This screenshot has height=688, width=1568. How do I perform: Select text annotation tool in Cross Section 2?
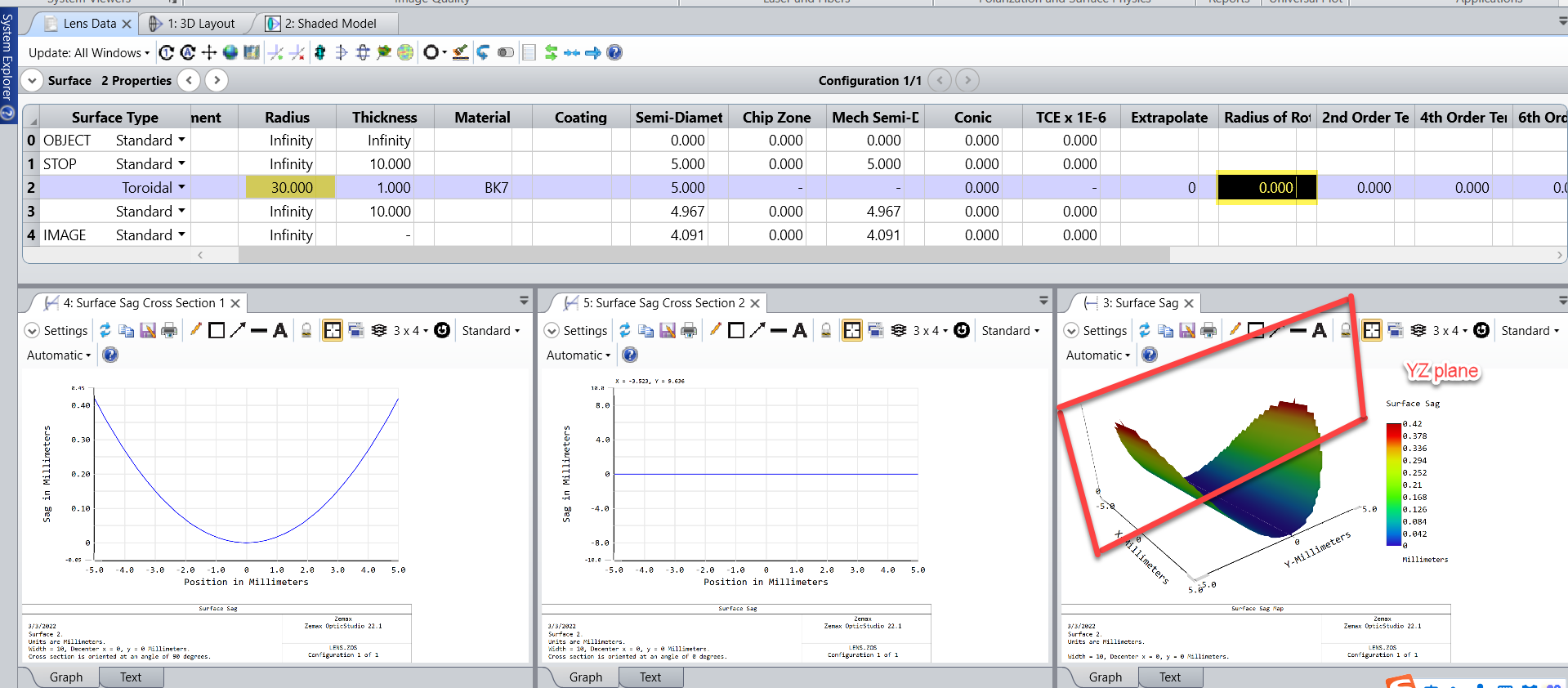pyautogui.click(x=800, y=330)
